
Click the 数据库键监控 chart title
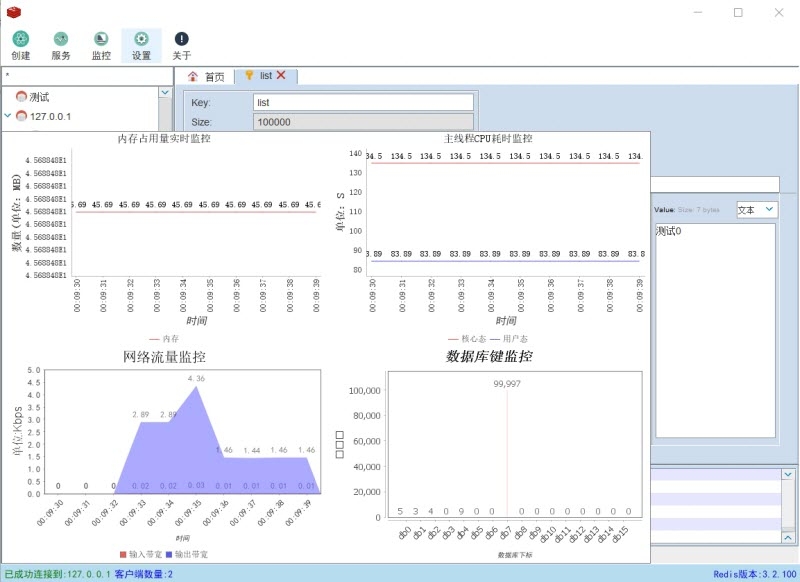tap(489, 356)
